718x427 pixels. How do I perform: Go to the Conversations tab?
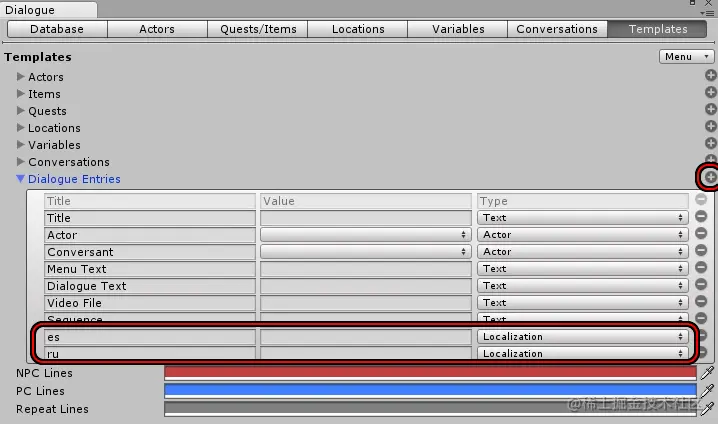pos(557,29)
